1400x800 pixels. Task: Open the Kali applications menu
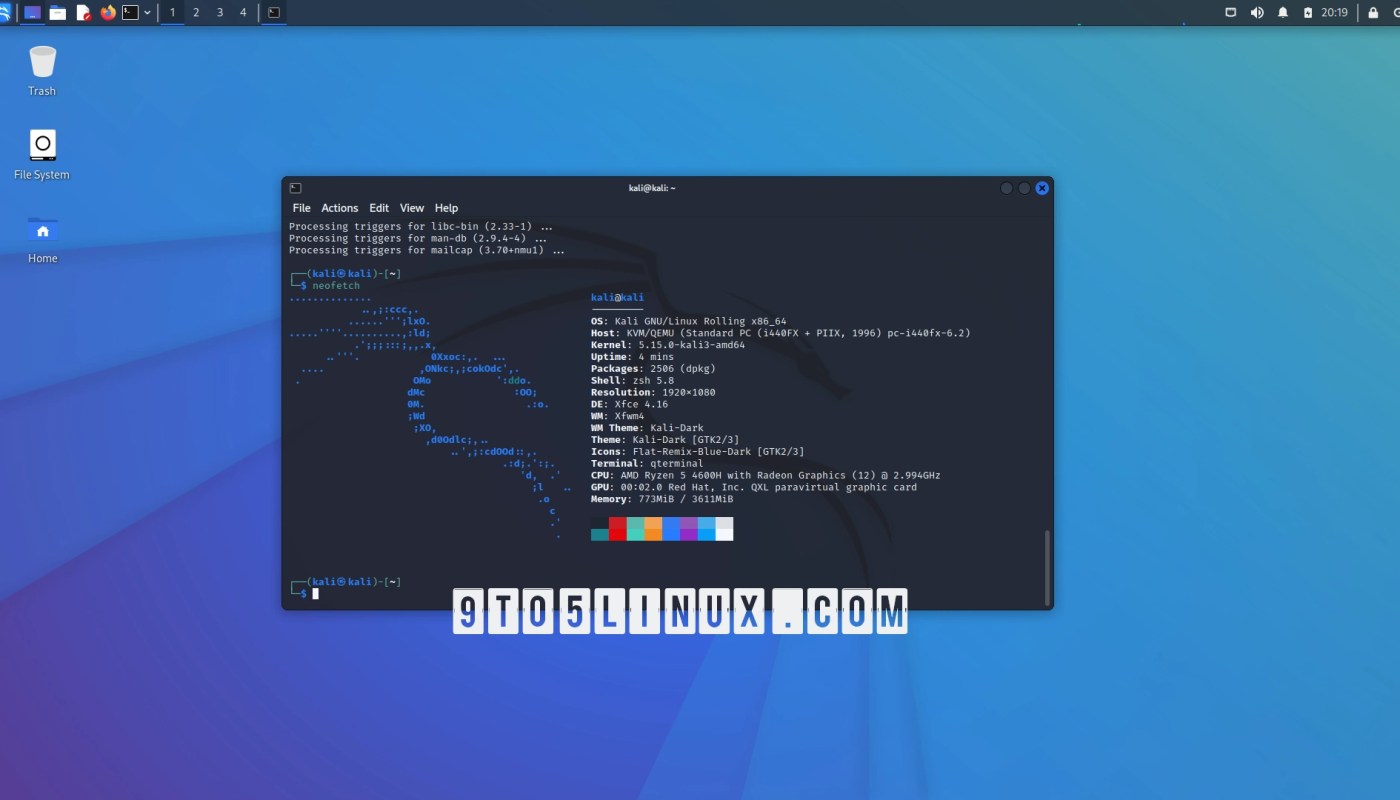click(x=5, y=13)
